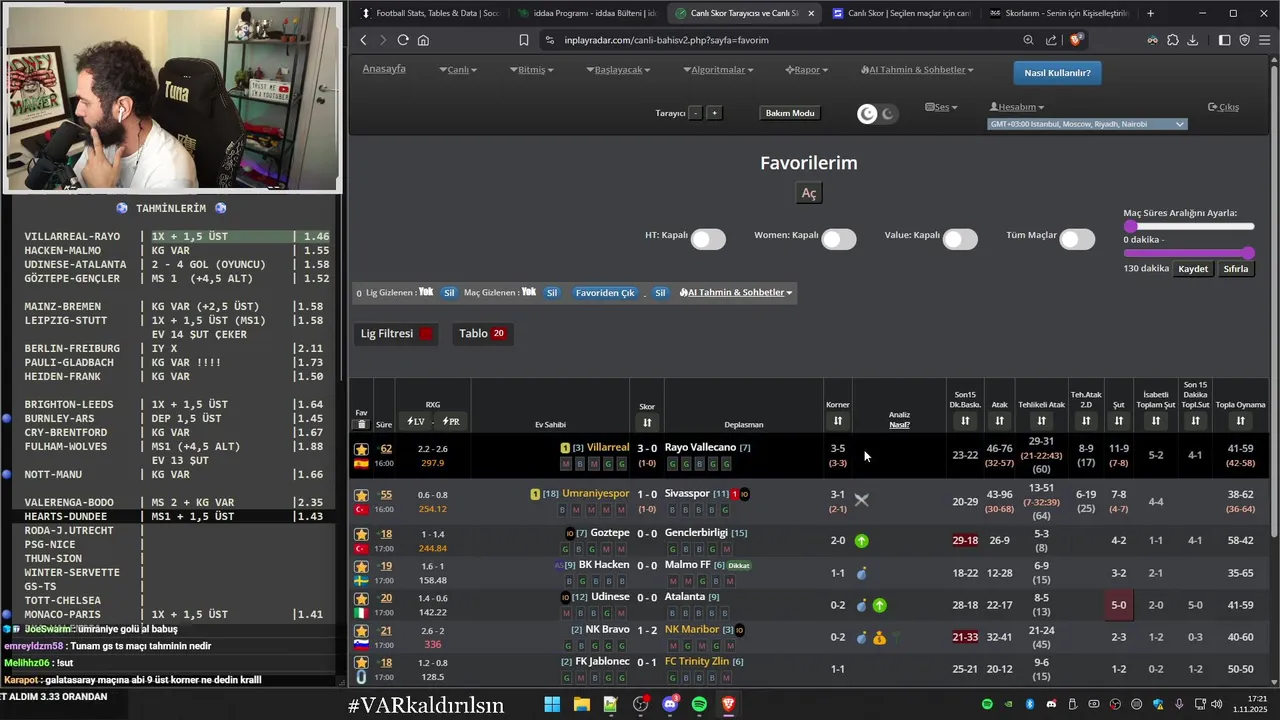Screen dimensions: 1280x720
Task: Sort by Tehlikeli Atak column
Action: pos(1041,421)
